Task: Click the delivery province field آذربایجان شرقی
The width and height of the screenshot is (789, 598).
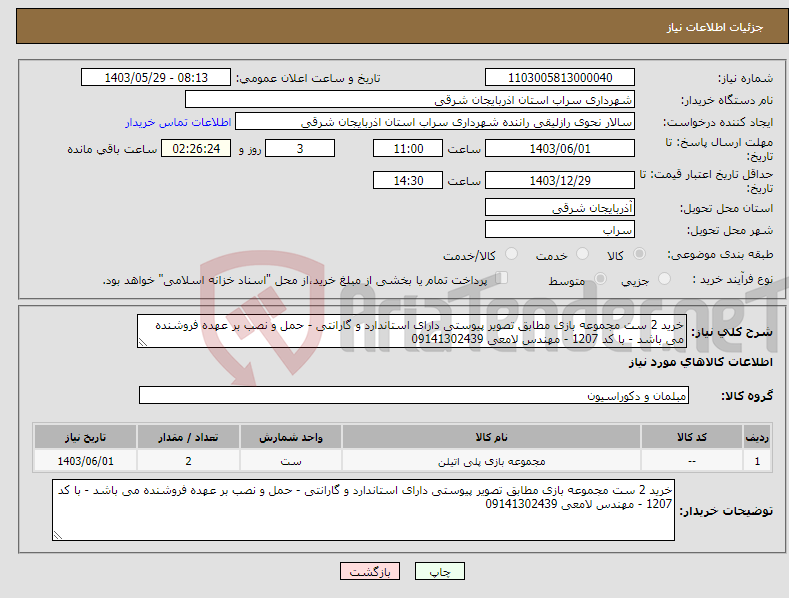Action: point(560,207)
